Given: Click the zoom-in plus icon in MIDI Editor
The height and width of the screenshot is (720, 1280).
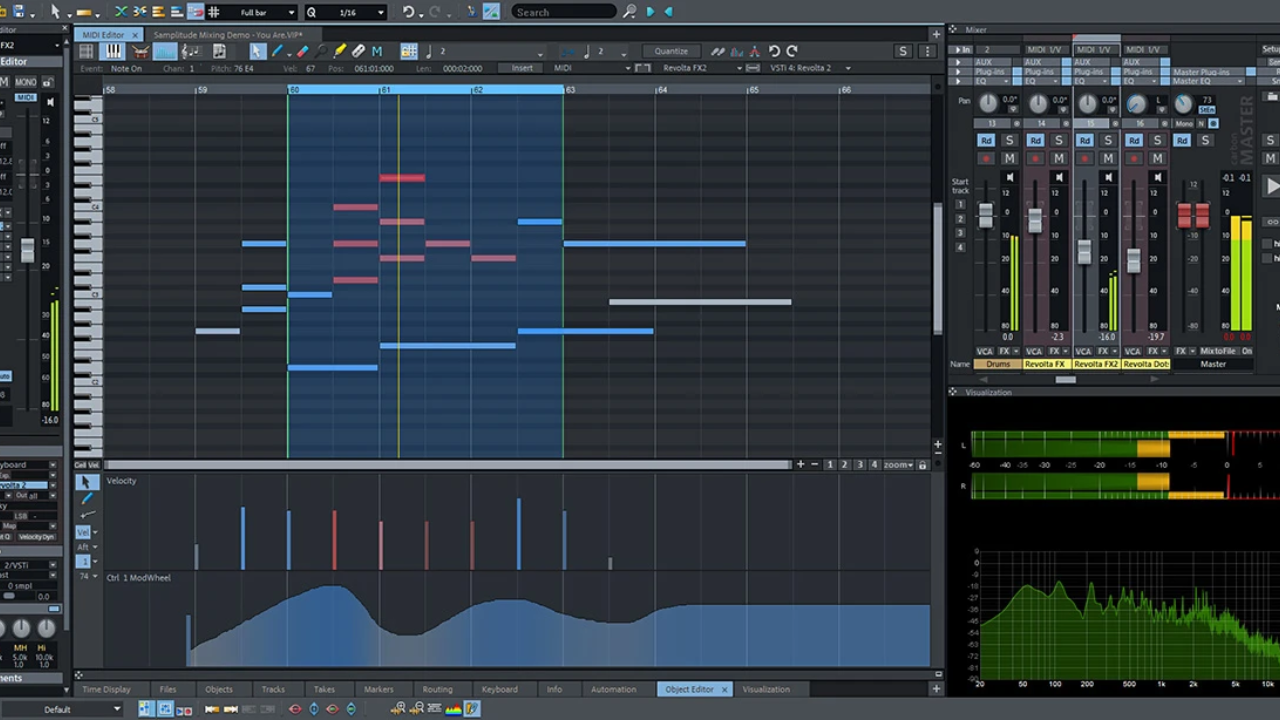Looking at the screenshot, I should (800, 465).
